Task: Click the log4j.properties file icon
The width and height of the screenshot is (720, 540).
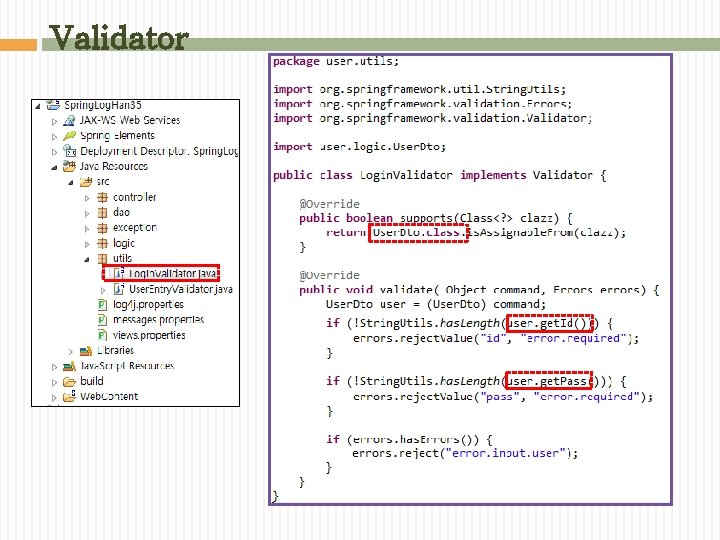Action: [x=103, y=304]
